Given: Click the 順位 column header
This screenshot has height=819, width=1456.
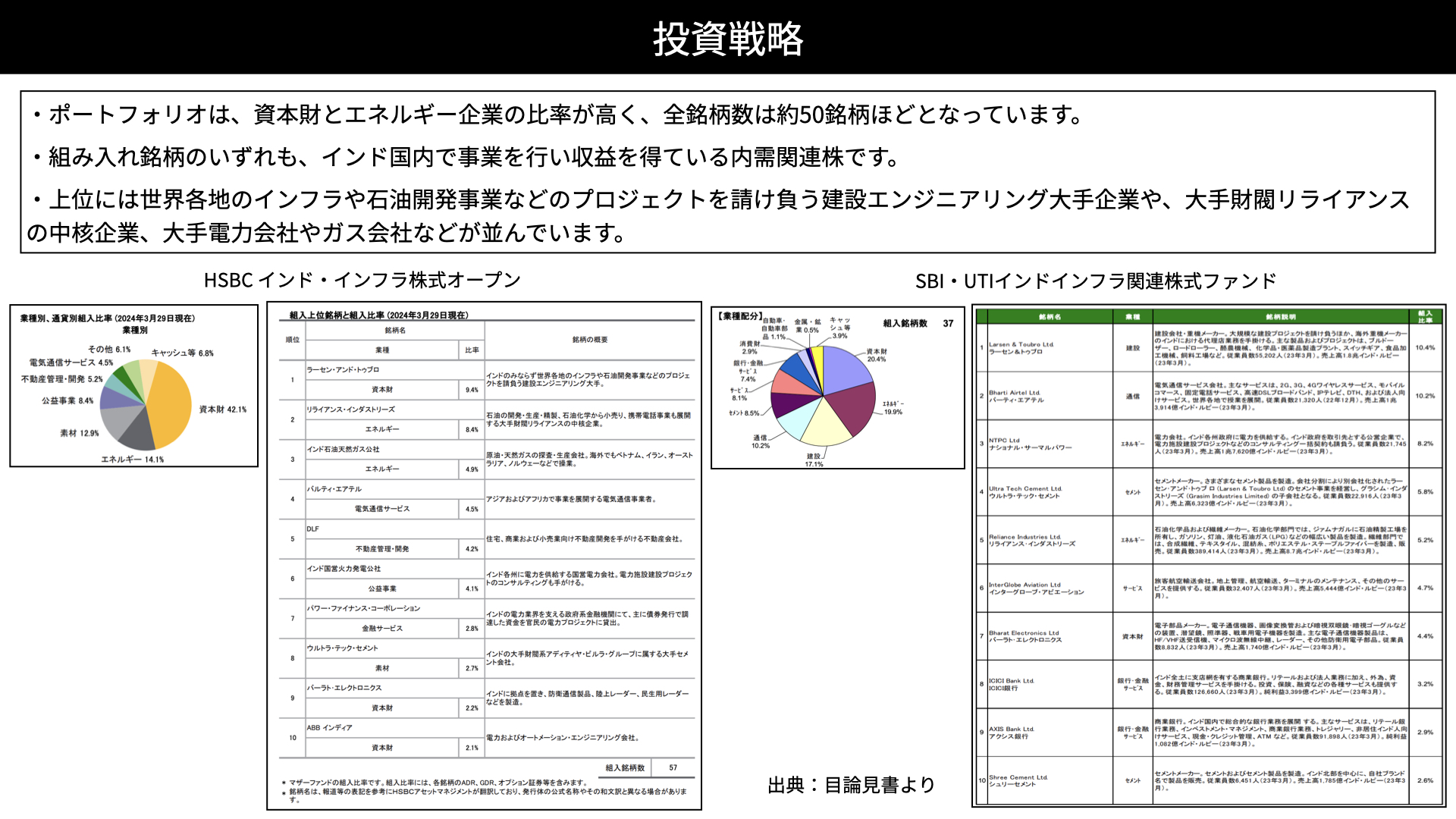Looking at the screenshot, I should point(293,340).
